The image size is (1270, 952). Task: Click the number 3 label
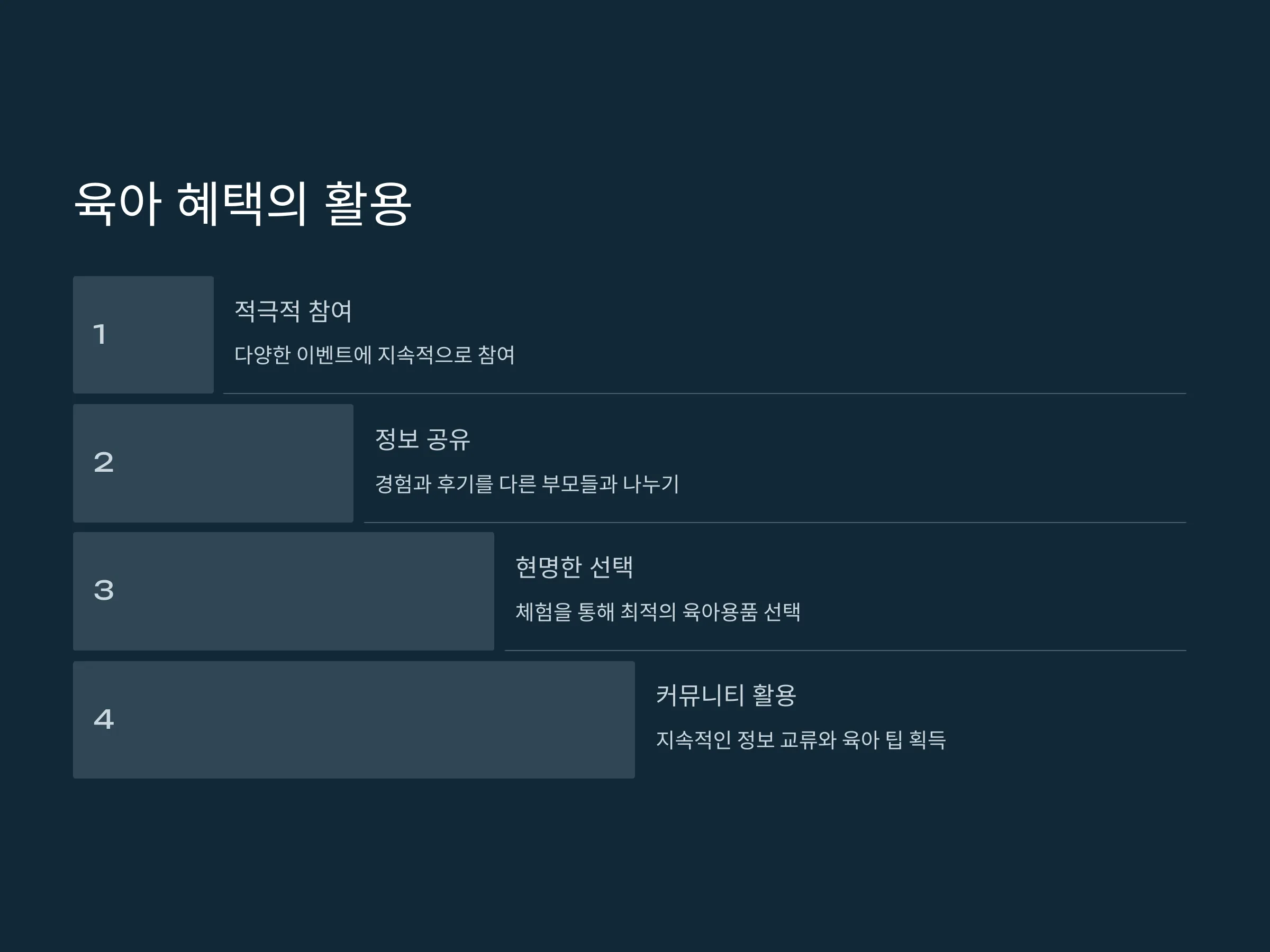(x=104, y=590)
